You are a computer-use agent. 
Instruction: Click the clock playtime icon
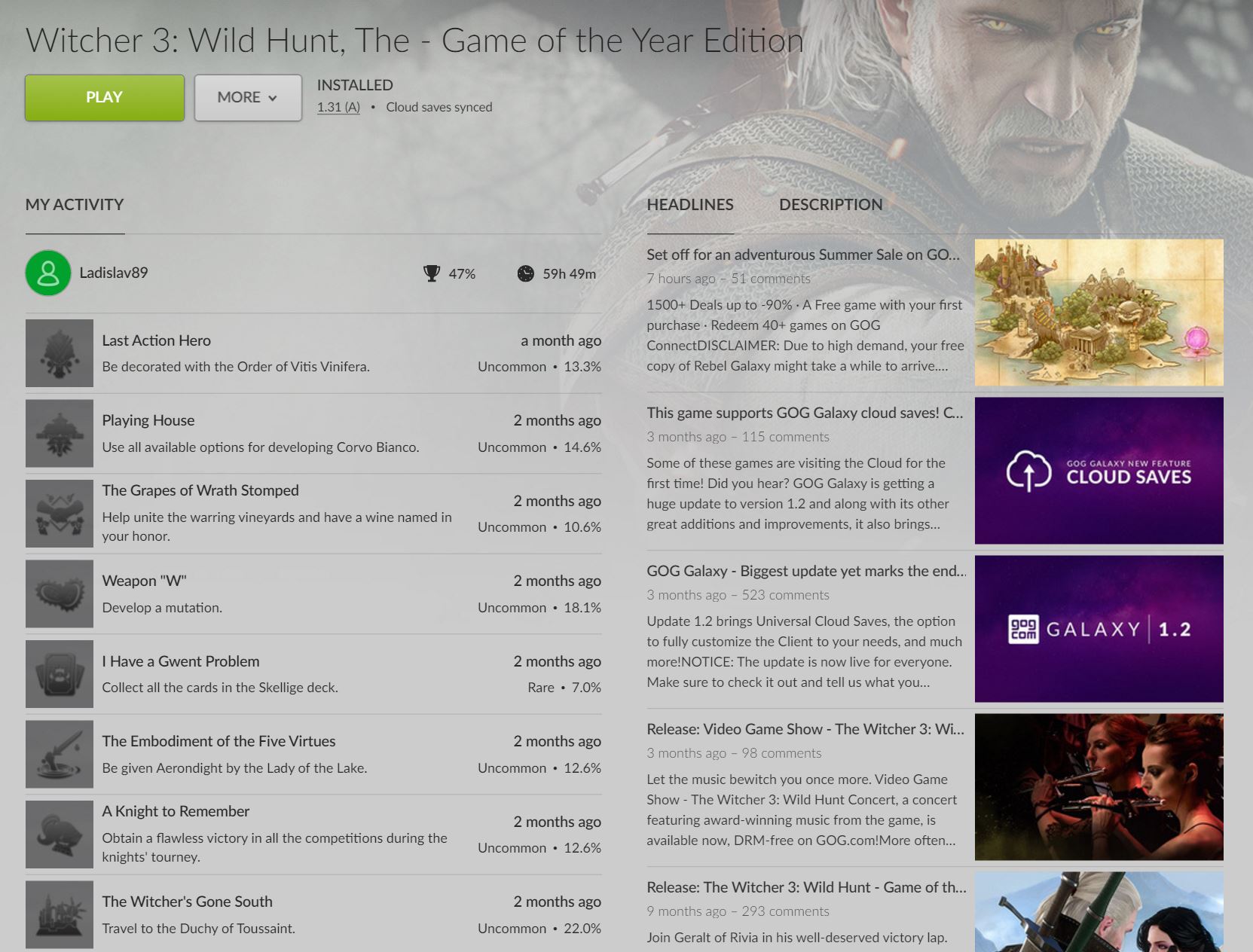pyautogui.click(x=526, y=273)
